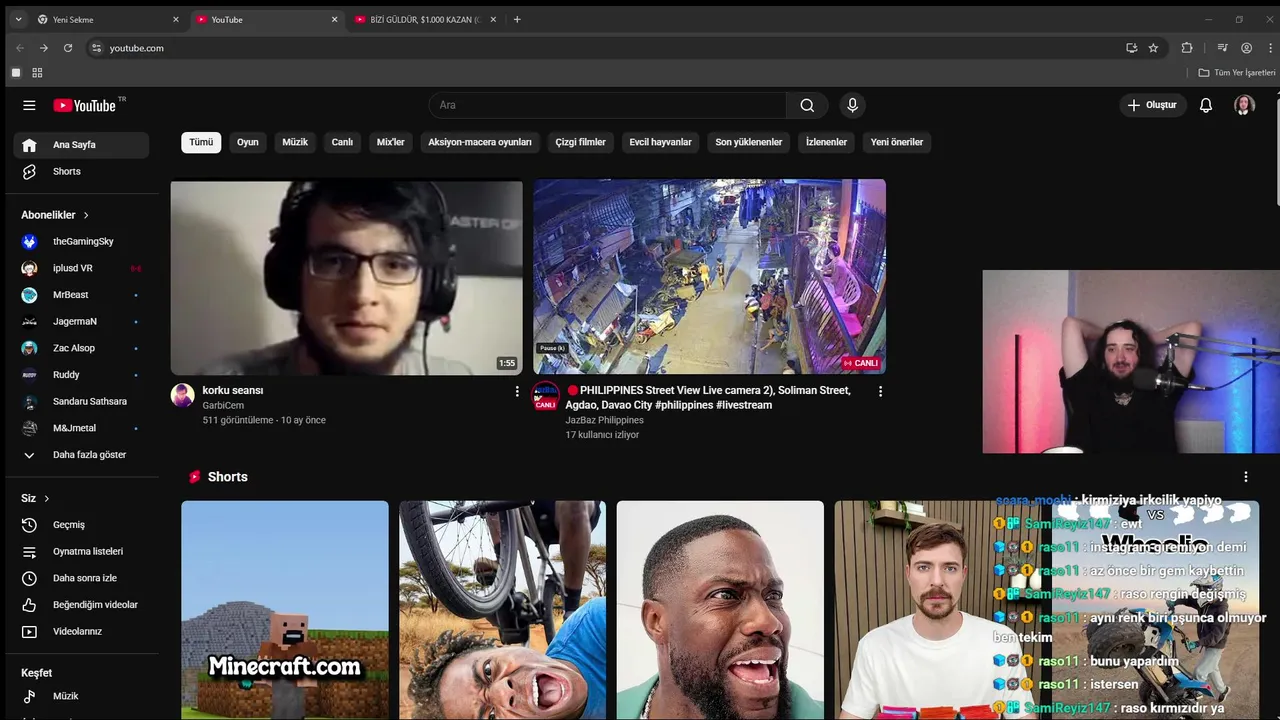Open a new browser tab

(517, 19)
